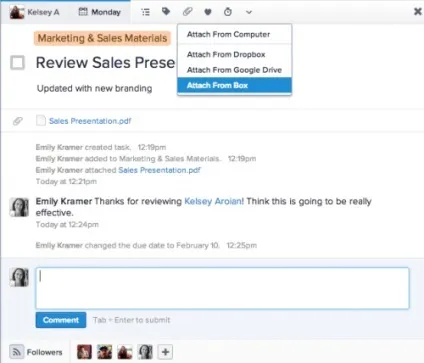Click fourth follower avatar
This screenshot has width=424, height=363.
pyautogui.click(x=145, y=352)
